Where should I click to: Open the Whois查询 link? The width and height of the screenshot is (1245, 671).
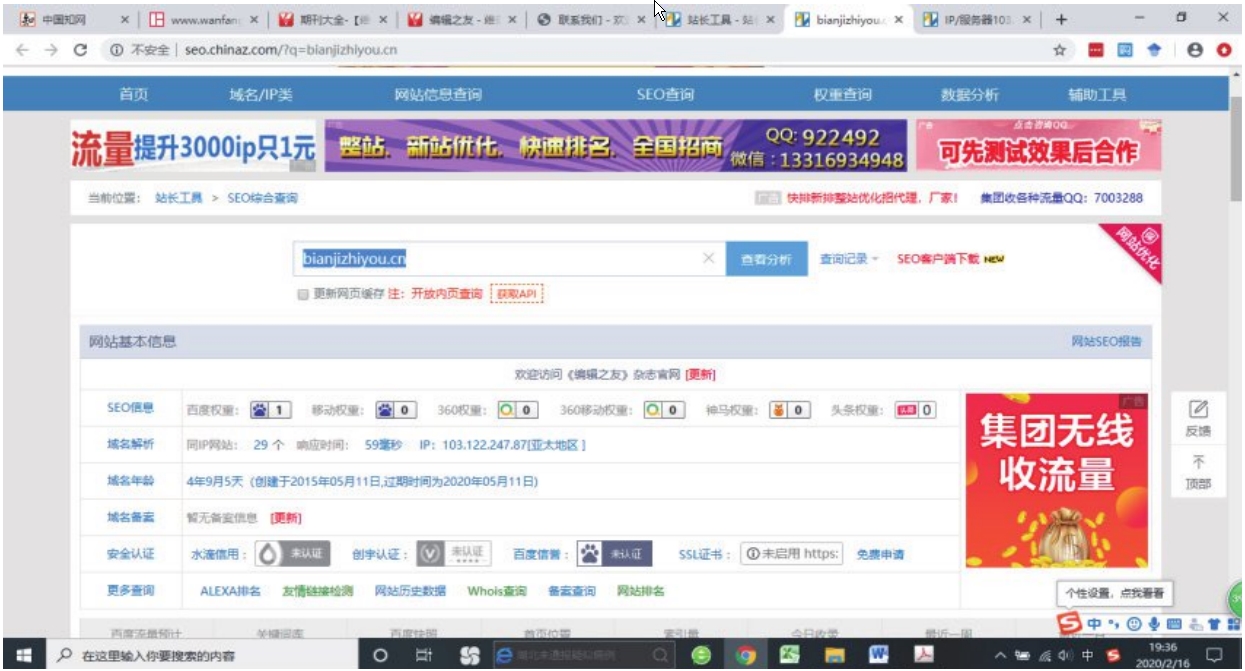497,591
